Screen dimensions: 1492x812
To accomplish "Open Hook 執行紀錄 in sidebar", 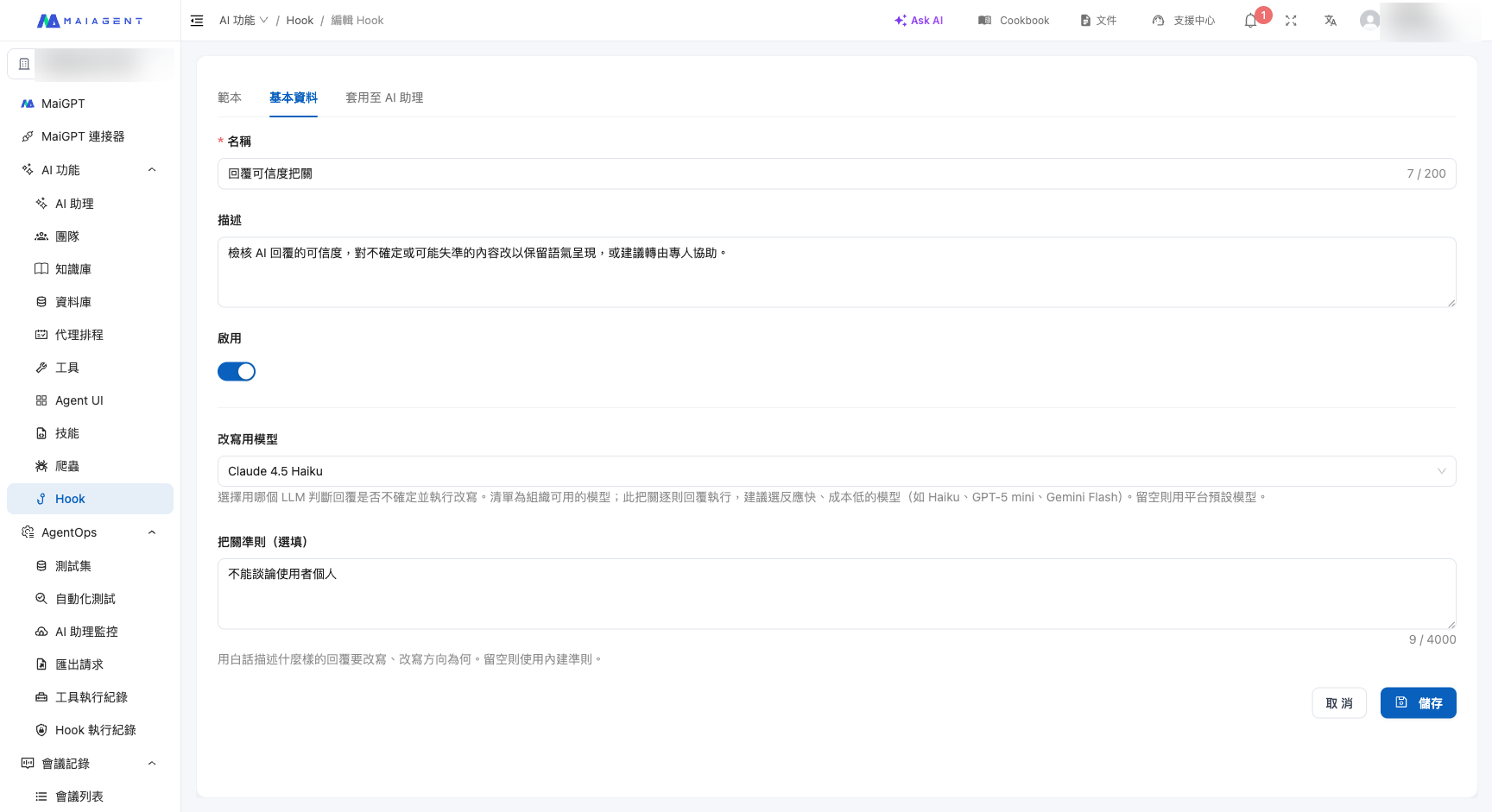I will [90, 730].
